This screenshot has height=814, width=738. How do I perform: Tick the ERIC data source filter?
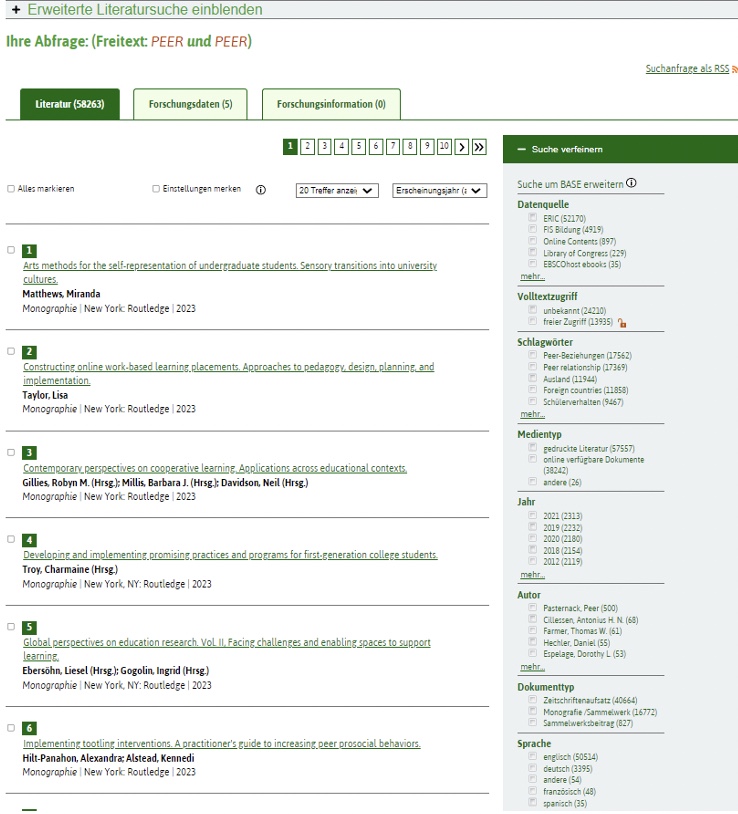coord(533,217)
